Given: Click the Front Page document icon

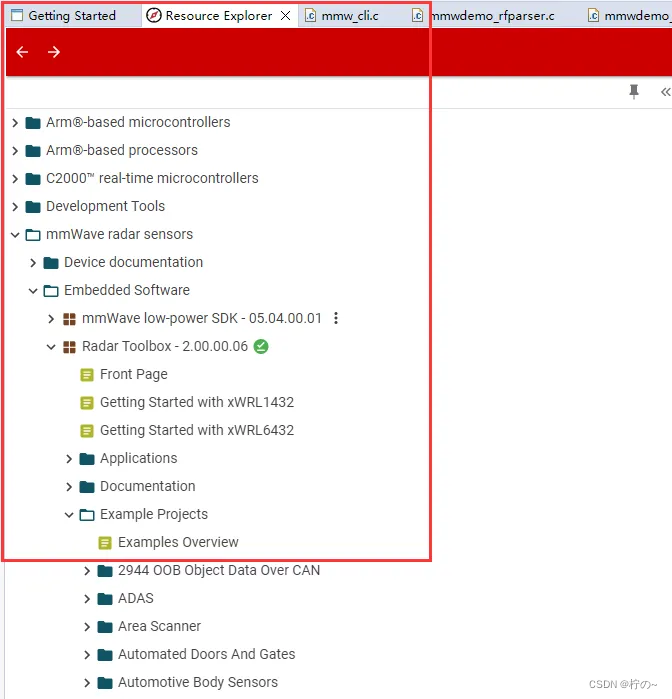Looking at the screenshot, I should coord(87,375).
